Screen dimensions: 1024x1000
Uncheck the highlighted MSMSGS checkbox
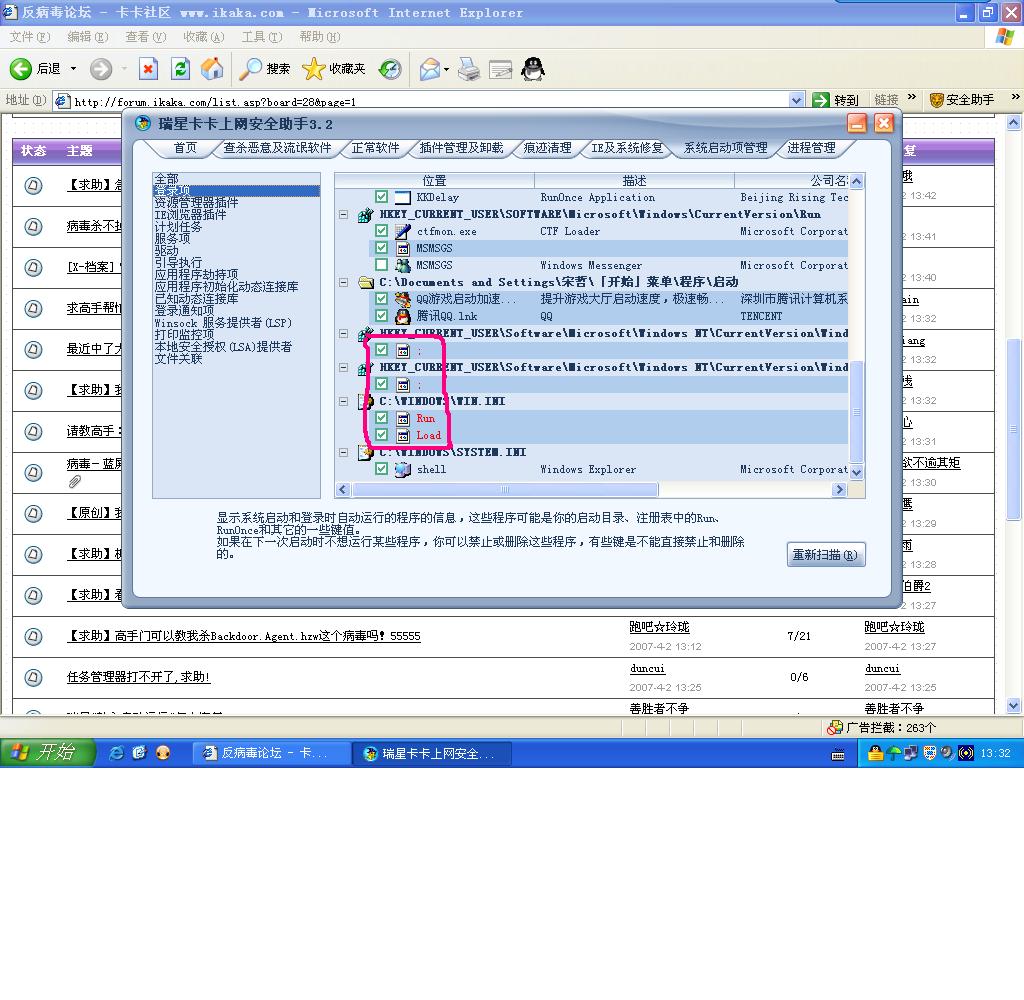pyautogui.click(x=381, y=248)
